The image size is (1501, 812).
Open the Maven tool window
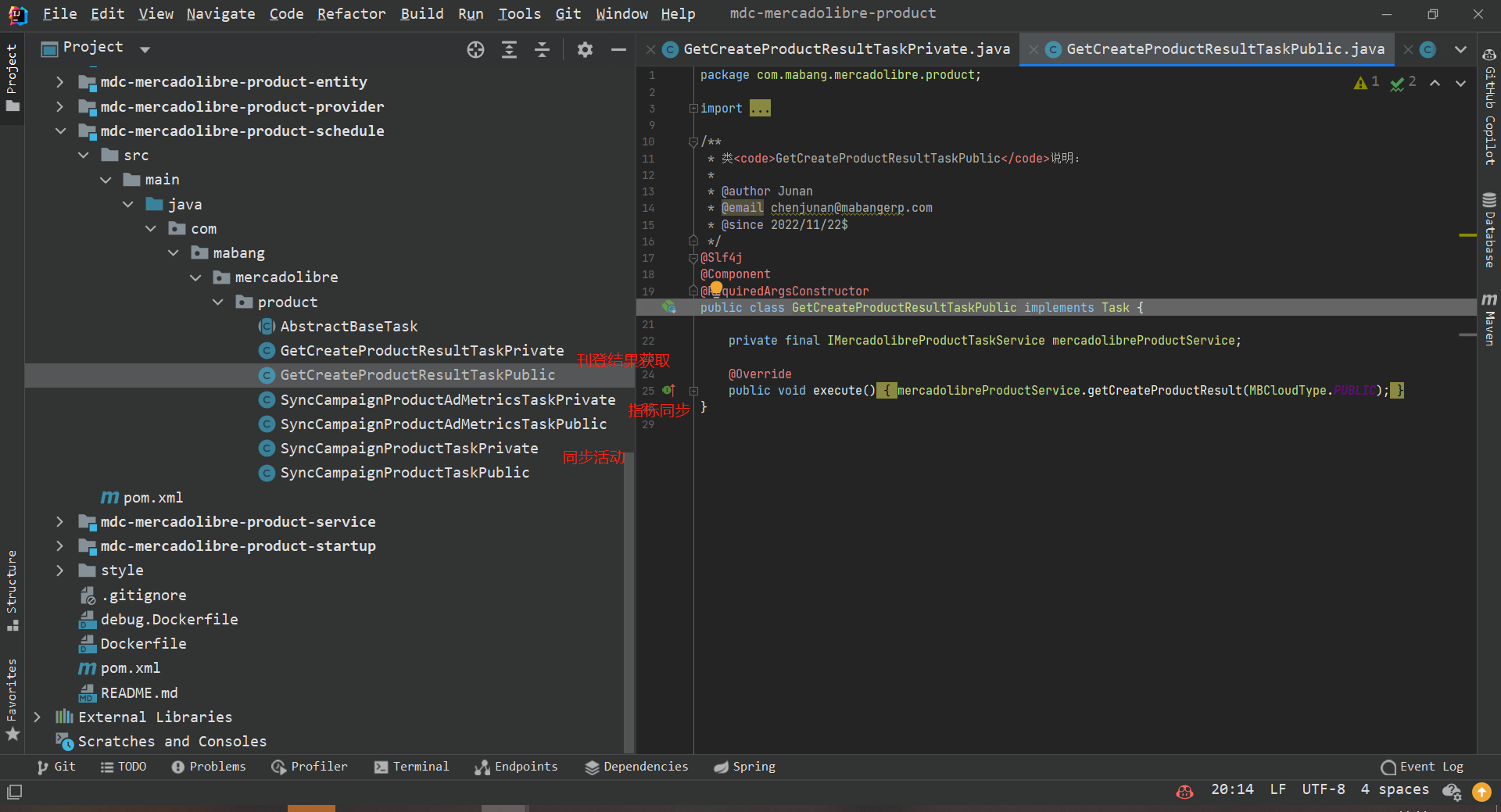coord(1488,320)
